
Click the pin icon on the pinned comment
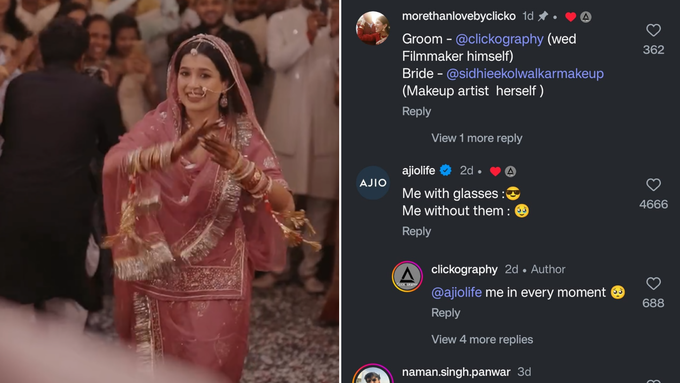543,16
